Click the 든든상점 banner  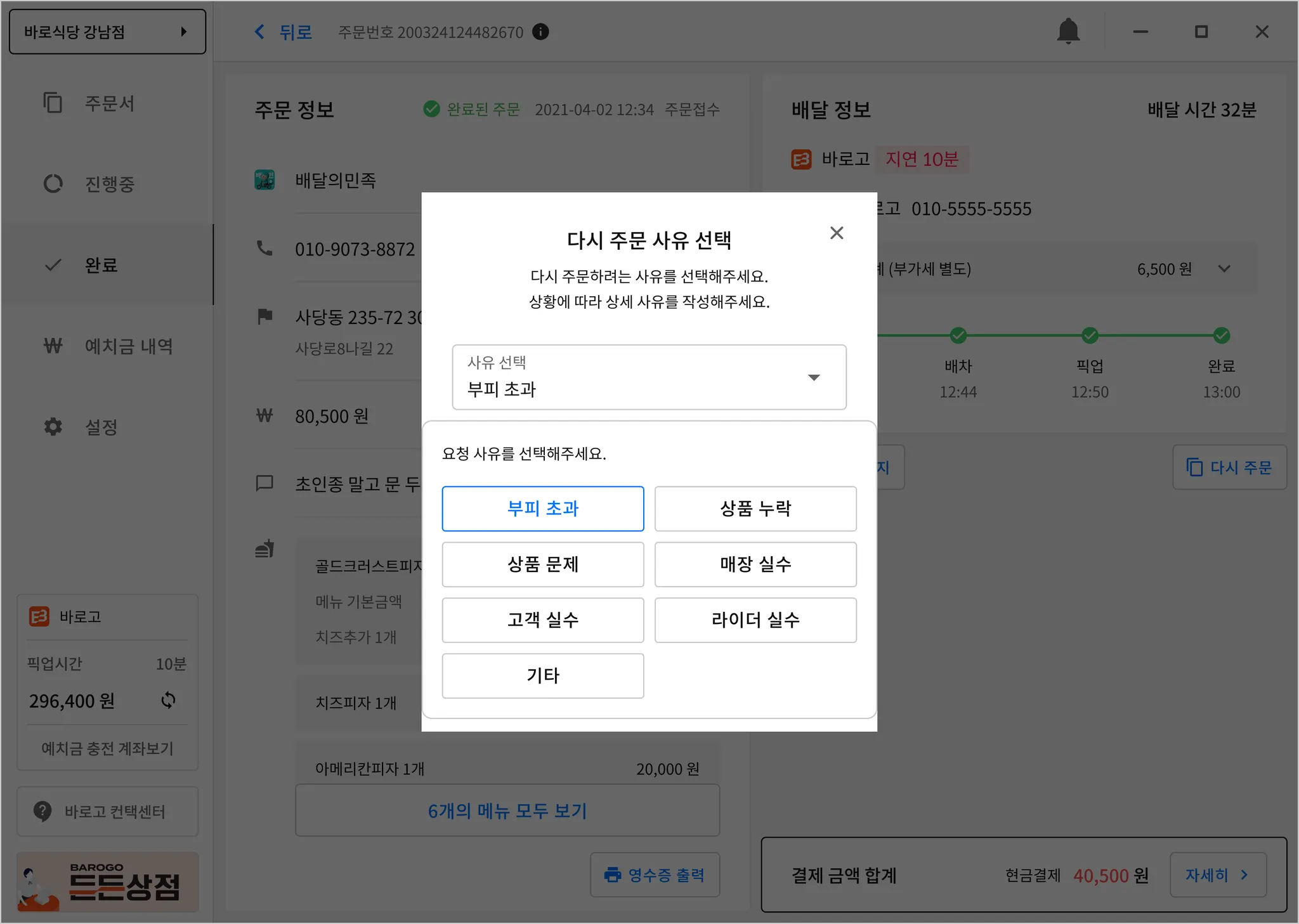107,882
